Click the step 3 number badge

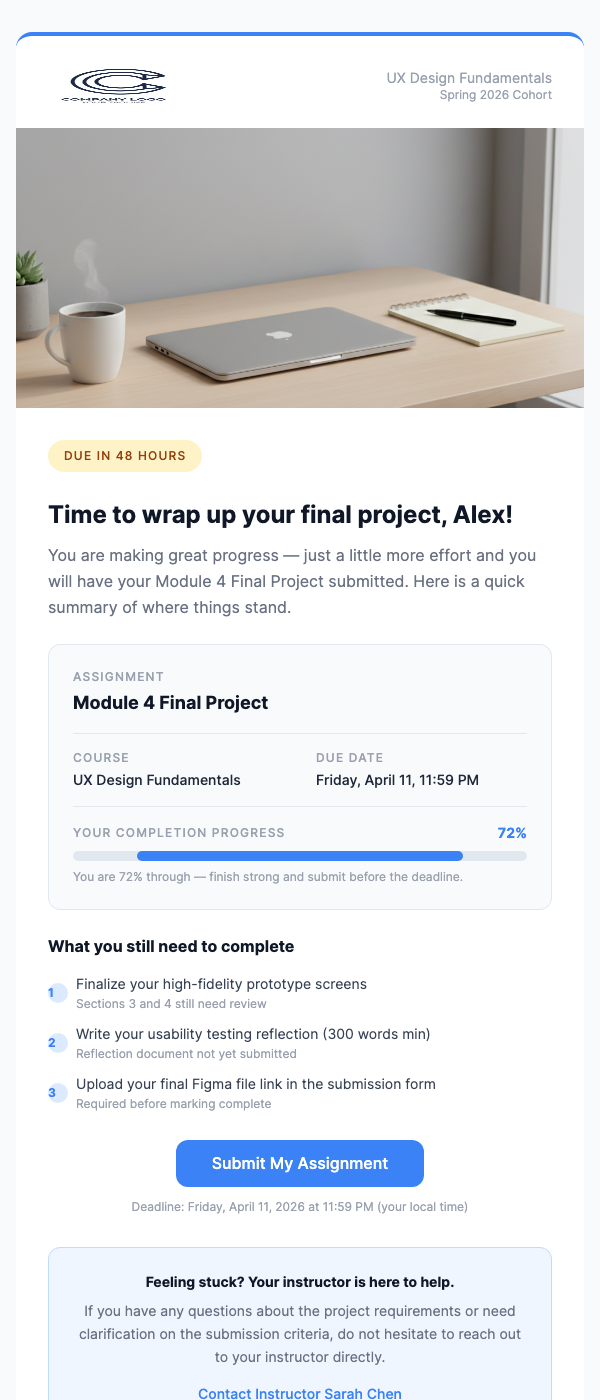point(57,1093)
